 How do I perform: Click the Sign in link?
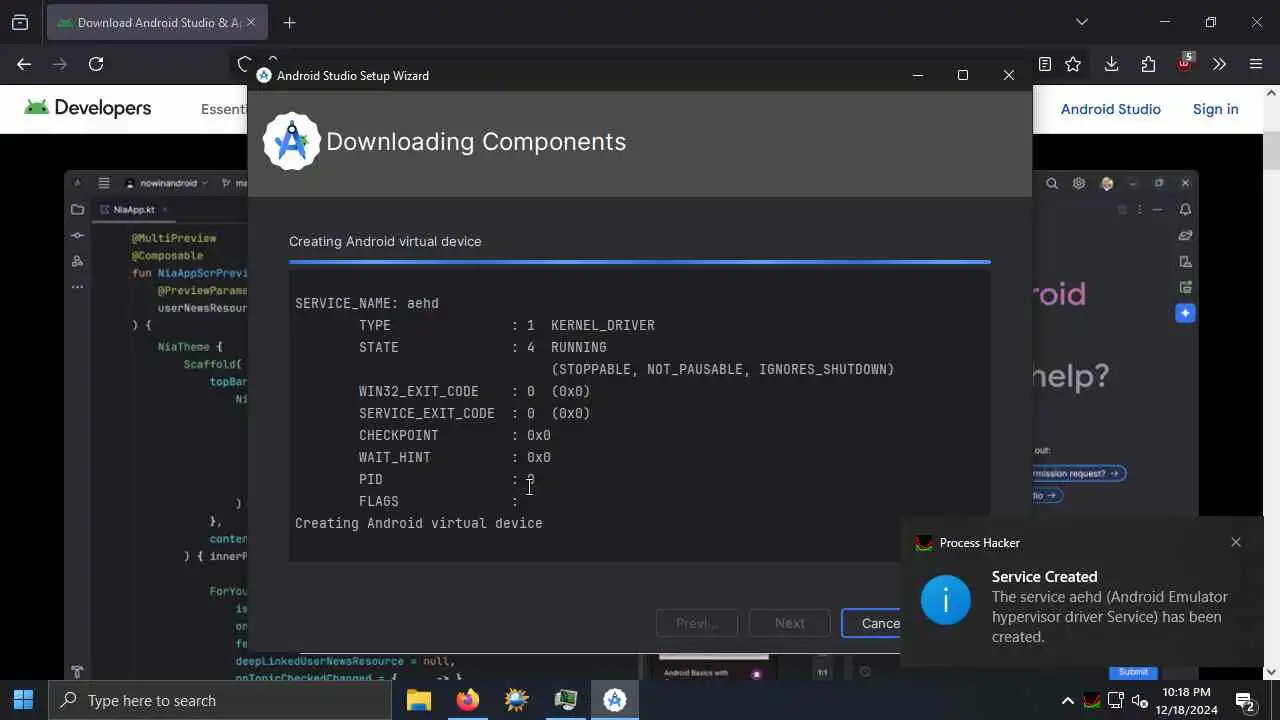click(1215, 109)
